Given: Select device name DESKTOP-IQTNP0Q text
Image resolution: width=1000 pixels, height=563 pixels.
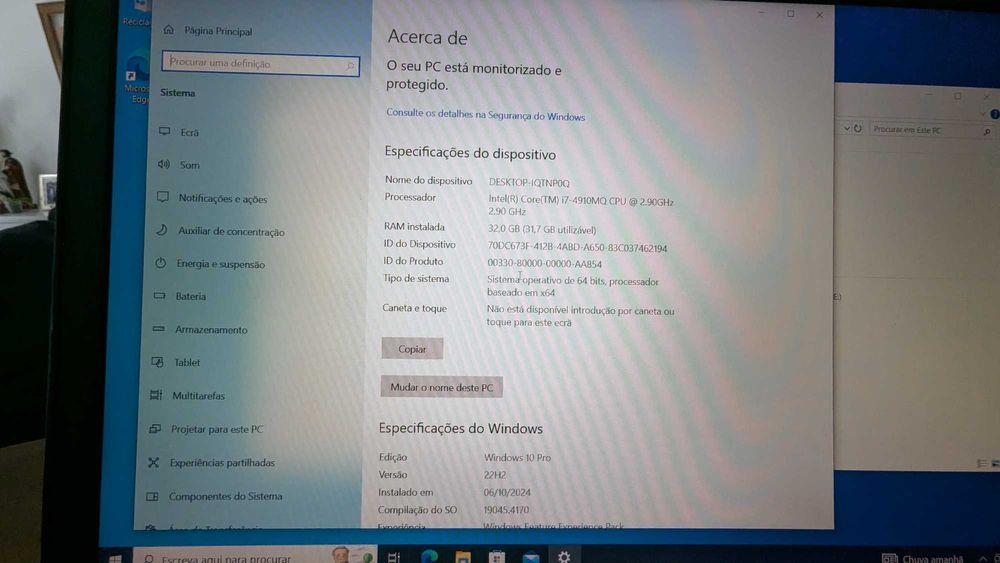Looking at the screenshot, I should point(529,182).
